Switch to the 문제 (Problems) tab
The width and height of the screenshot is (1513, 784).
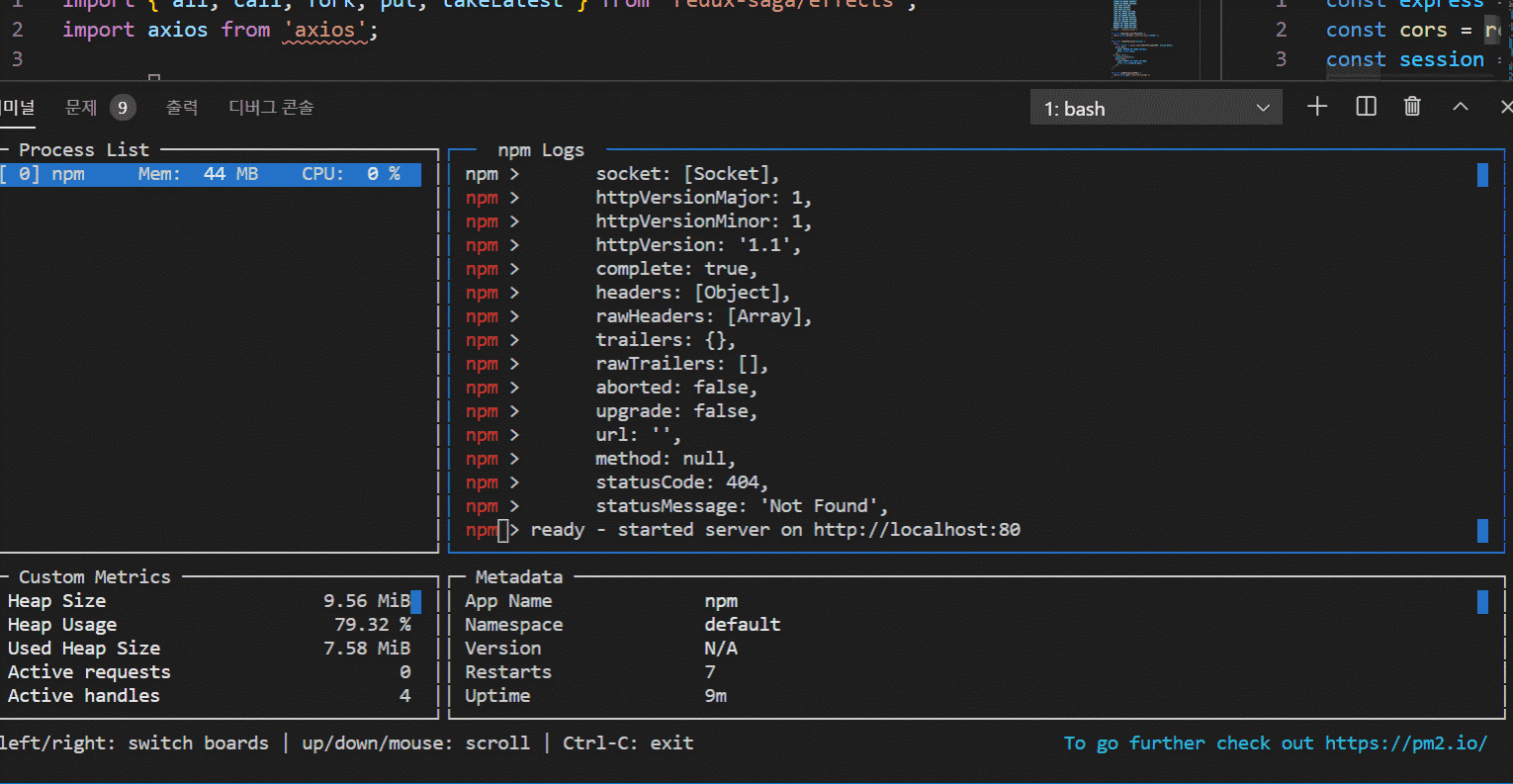[81, 108]
